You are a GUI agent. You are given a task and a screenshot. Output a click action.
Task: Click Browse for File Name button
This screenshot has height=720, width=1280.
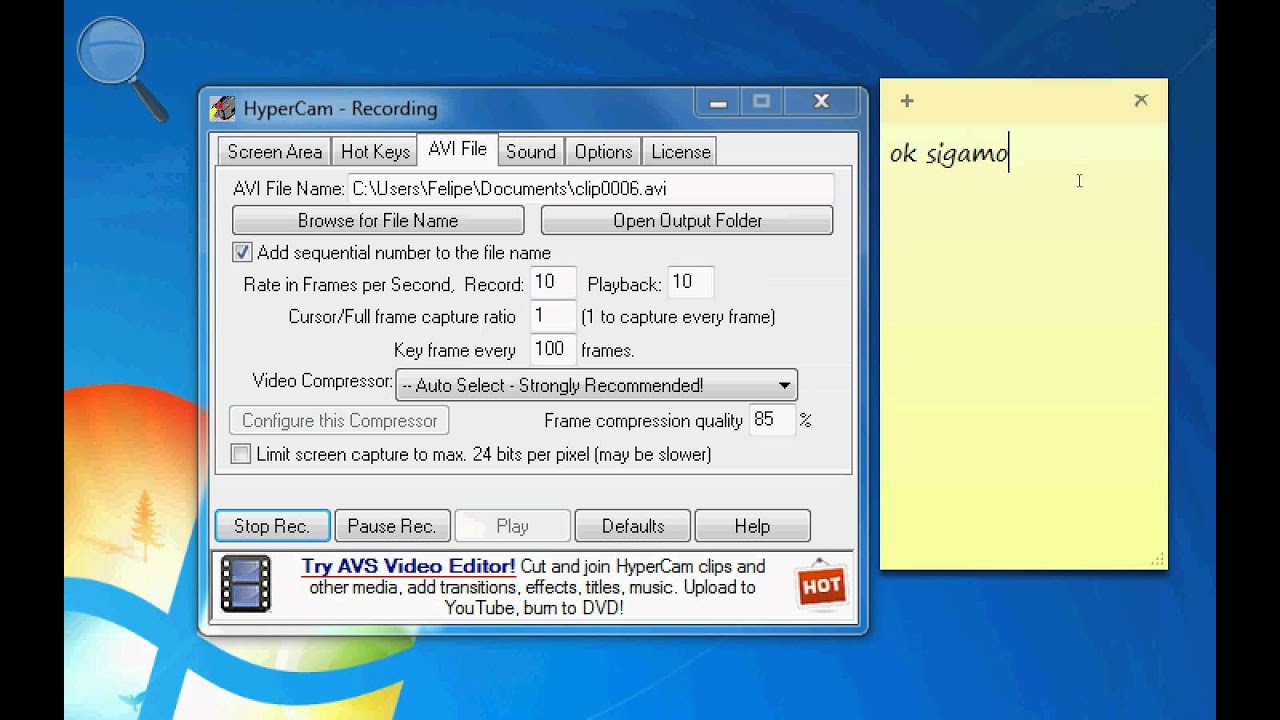pos(378,220)
